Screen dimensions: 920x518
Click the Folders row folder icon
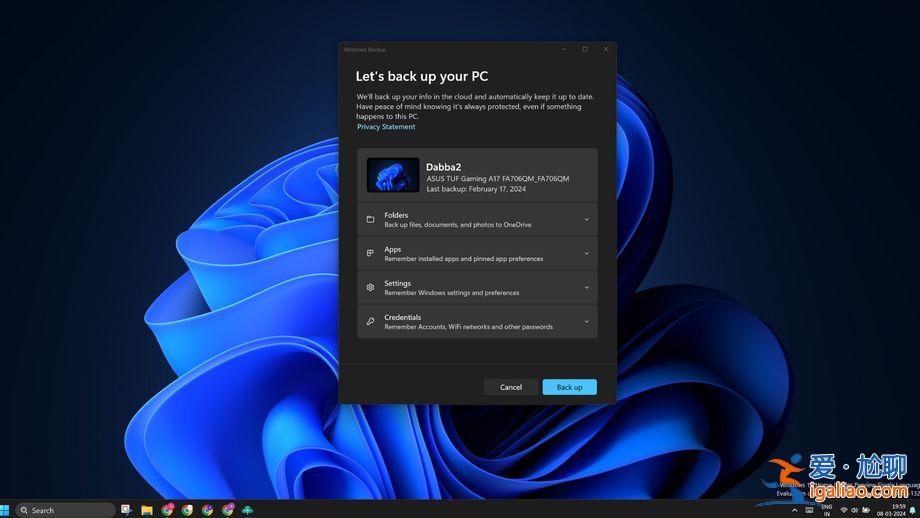coord(370,219)
